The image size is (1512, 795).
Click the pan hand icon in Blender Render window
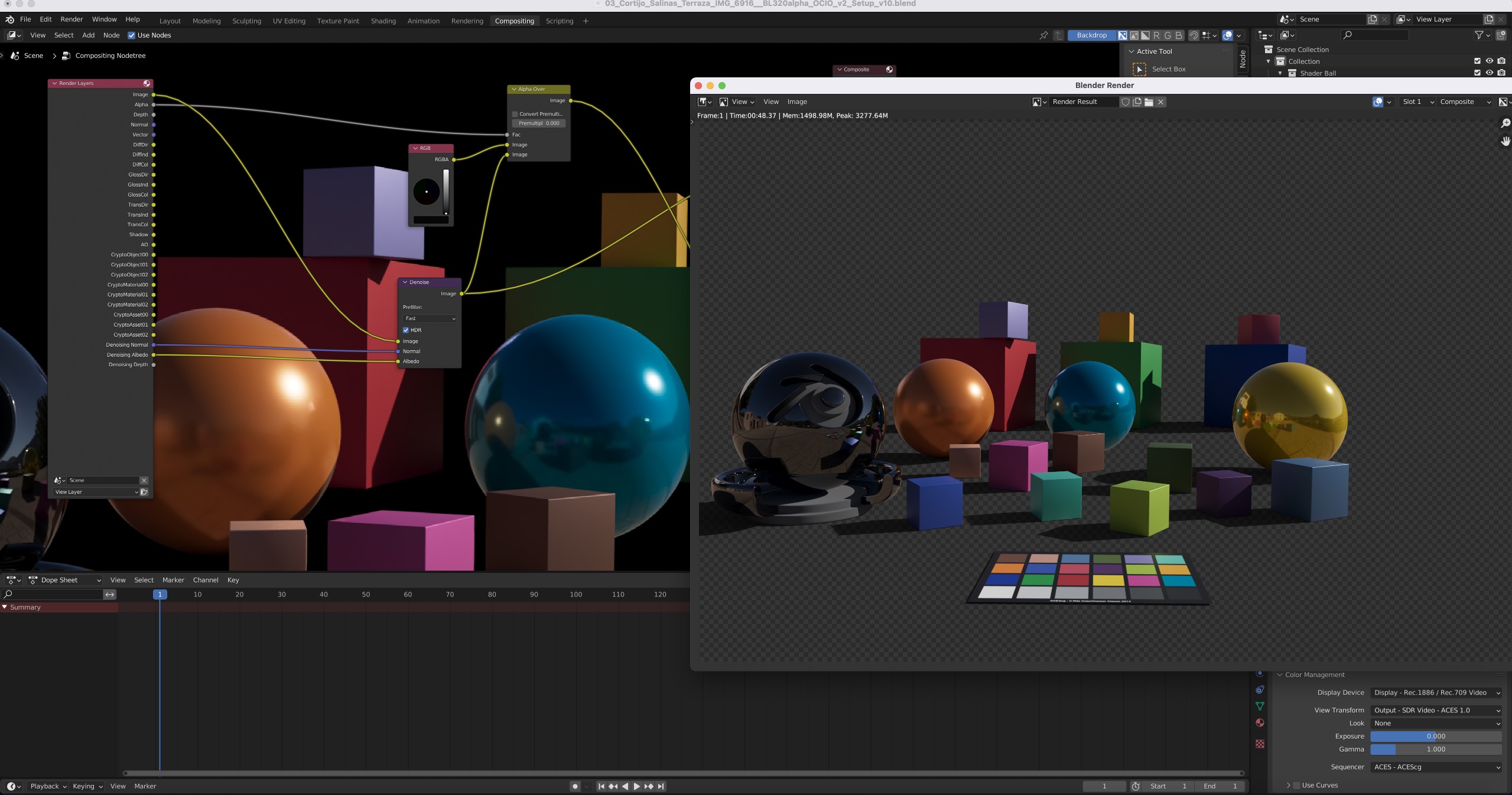(1505, 141)
